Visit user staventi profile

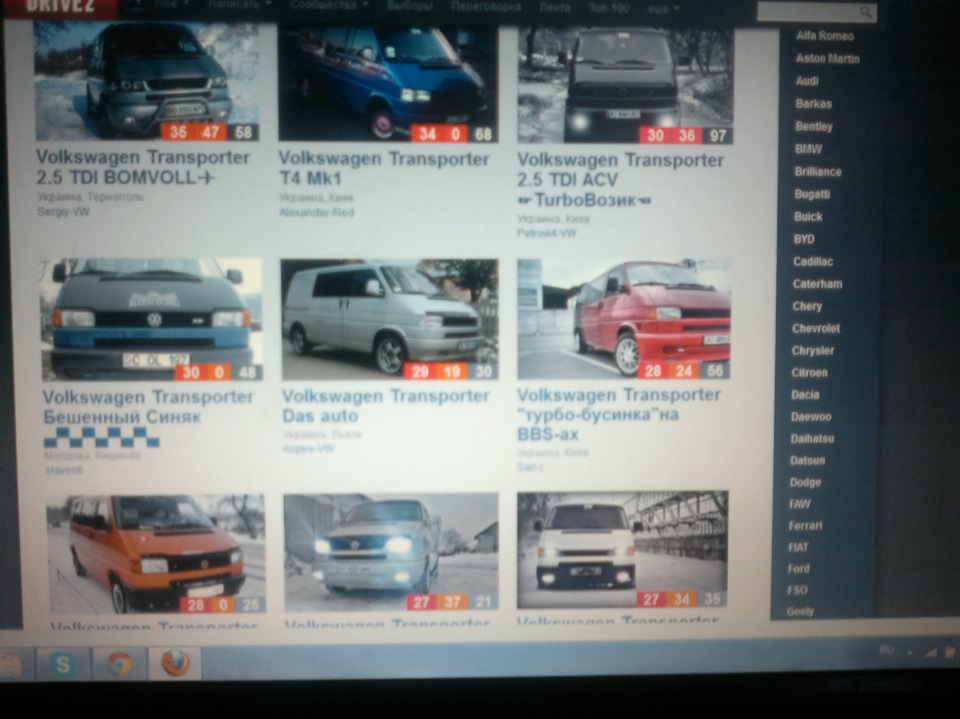(63, 470)
